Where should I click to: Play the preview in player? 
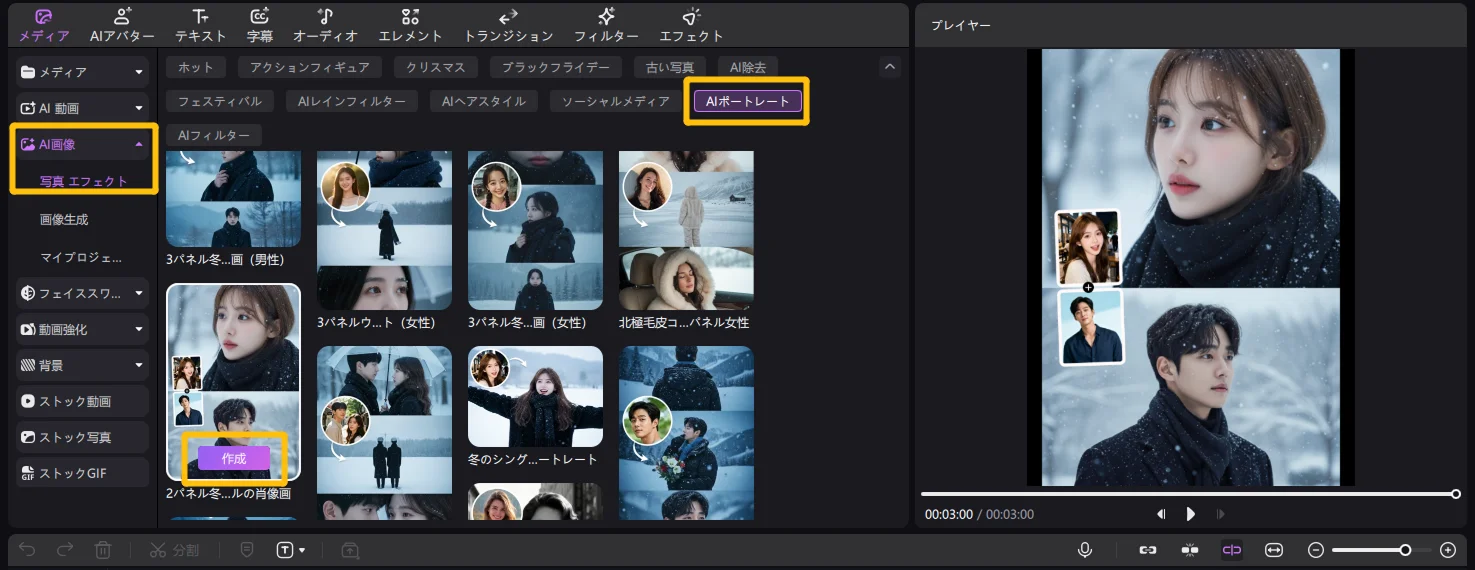click(x=1190, y=514)
